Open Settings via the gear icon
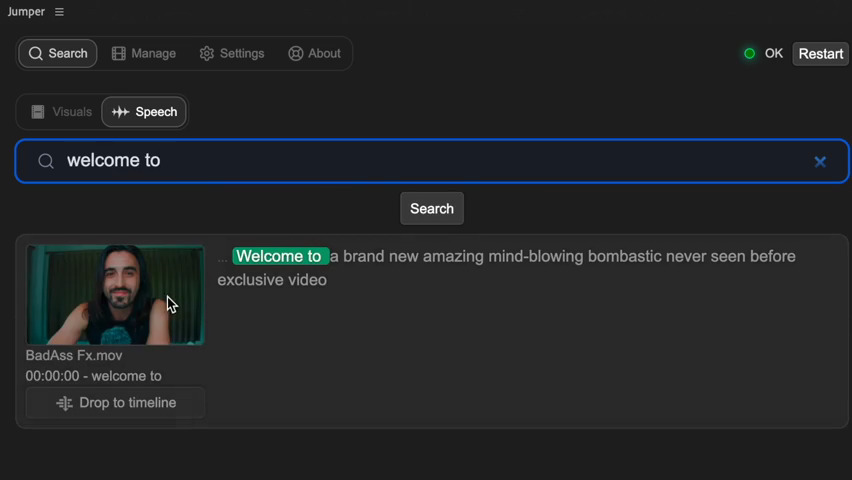The width and height of the screenshot is (852, 480). click(207, 53)
